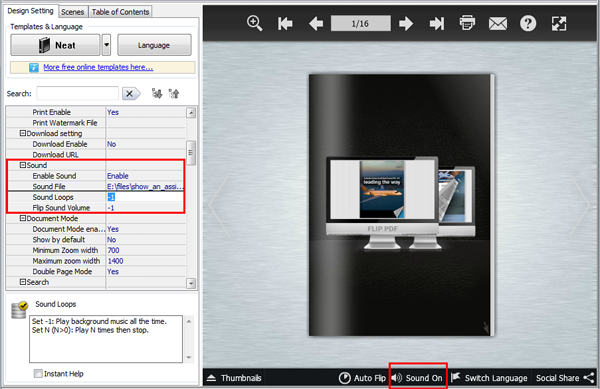This screenshot has width=600, height=389.
Task: Click the Search input field
Action: (77, 93)
